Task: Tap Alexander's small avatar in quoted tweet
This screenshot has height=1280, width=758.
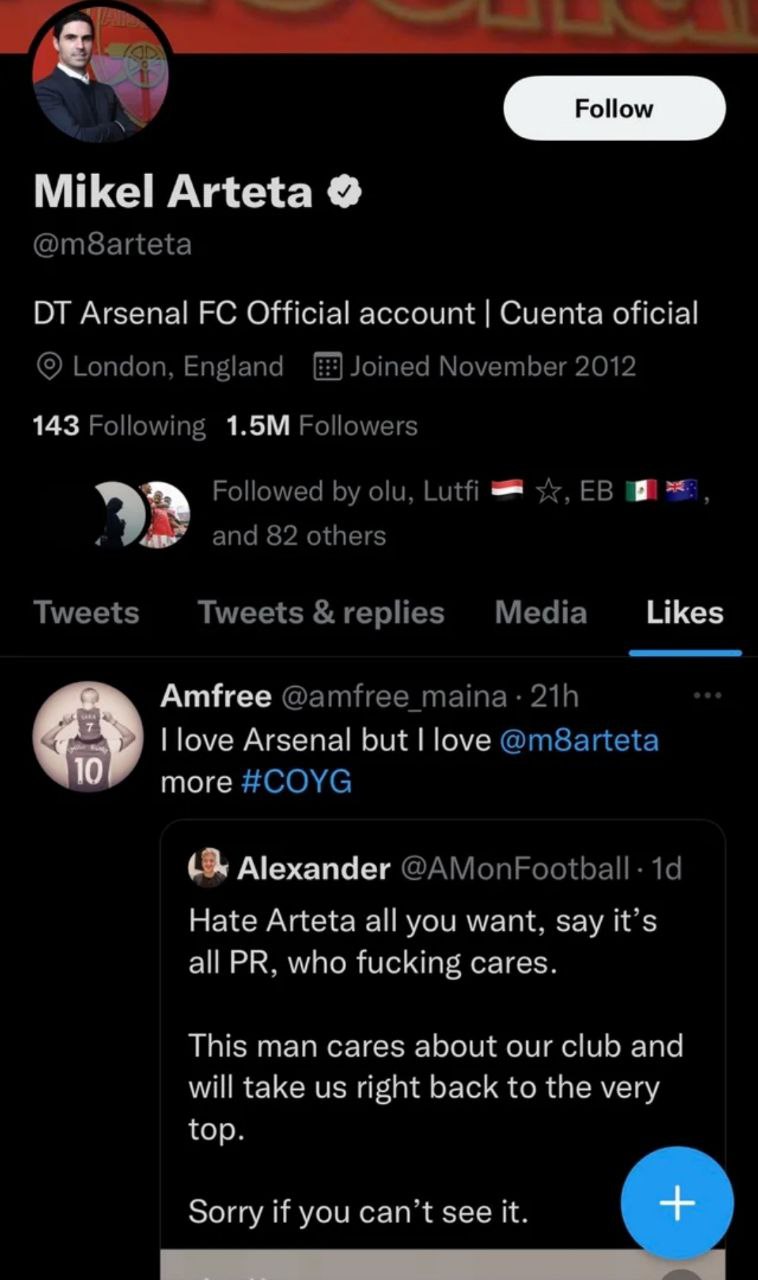Action: click(x=209, y=868)
